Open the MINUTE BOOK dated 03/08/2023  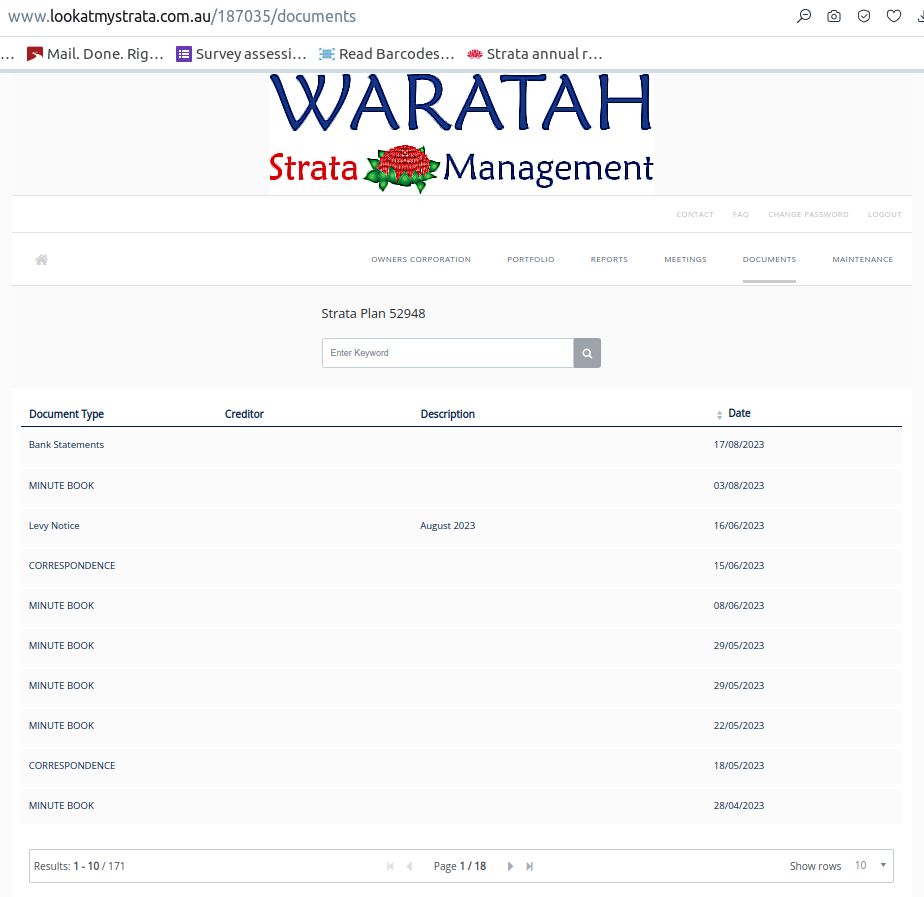461,486
